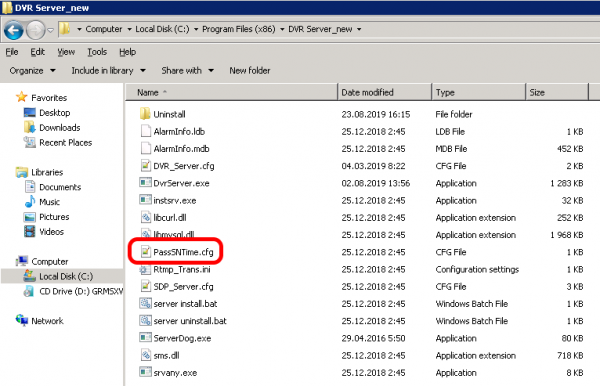The width and height of the screenshot is (600, 386).
Task: Click the Forward navigation arrow button
Action: [36, 30]
